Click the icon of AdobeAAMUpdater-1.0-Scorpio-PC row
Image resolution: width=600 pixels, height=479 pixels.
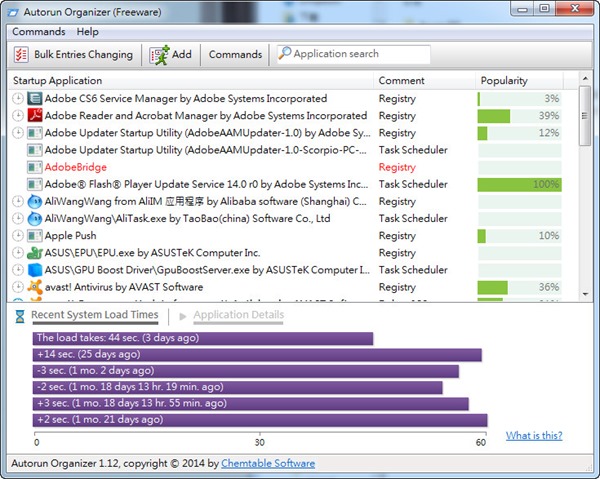(x=34, y=150)
